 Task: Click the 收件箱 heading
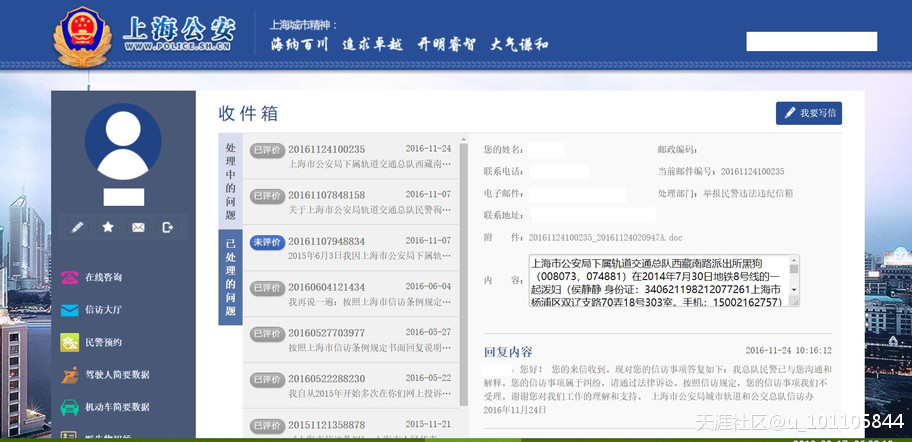248,113
